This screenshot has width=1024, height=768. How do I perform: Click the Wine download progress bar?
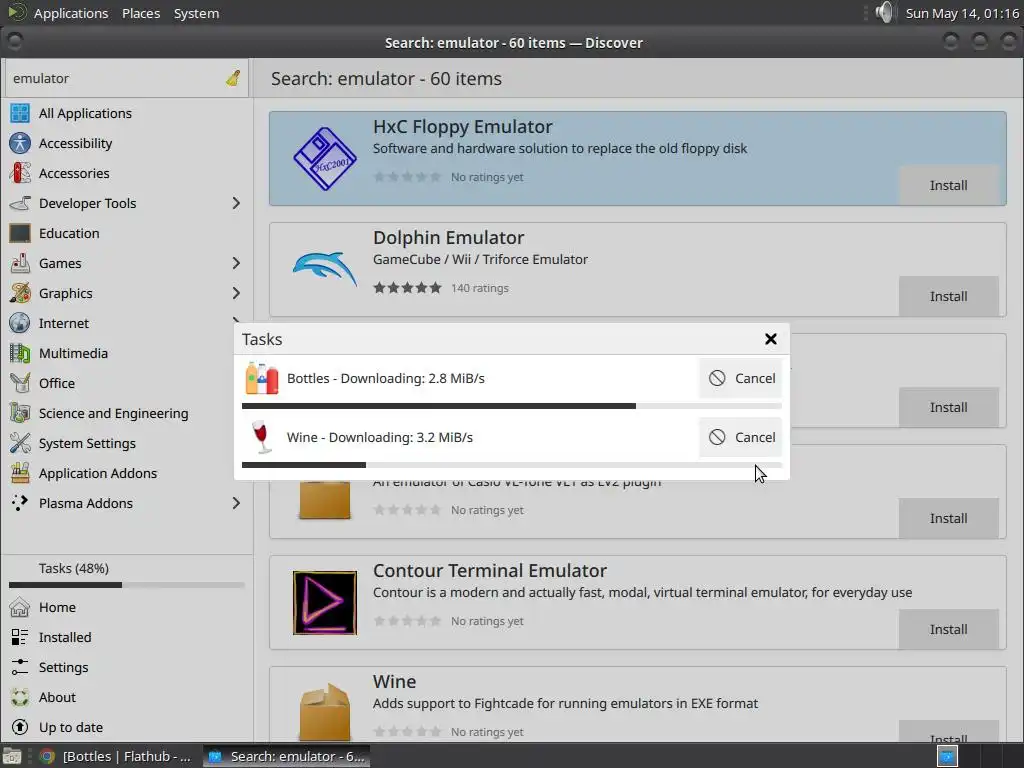coord(512,465)
